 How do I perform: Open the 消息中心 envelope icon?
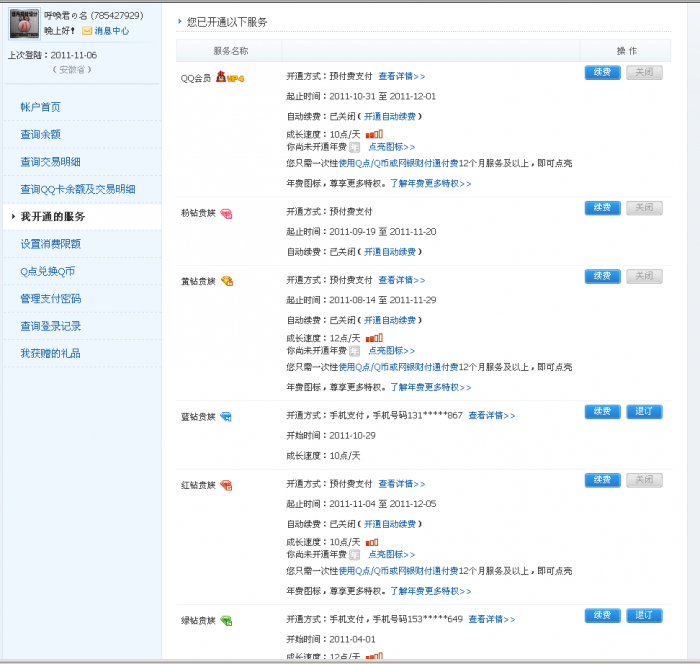87,31
